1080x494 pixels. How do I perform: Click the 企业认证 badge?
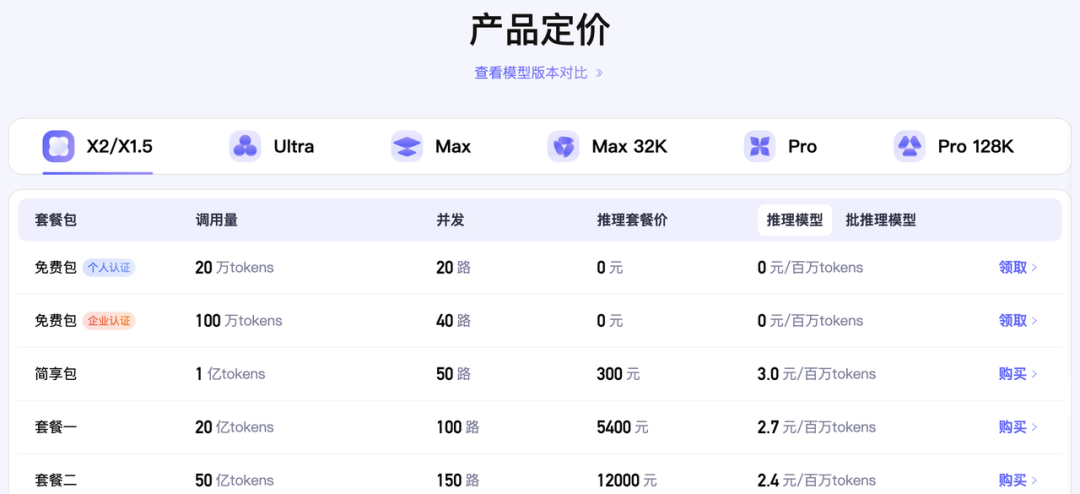tap(109, 321)
